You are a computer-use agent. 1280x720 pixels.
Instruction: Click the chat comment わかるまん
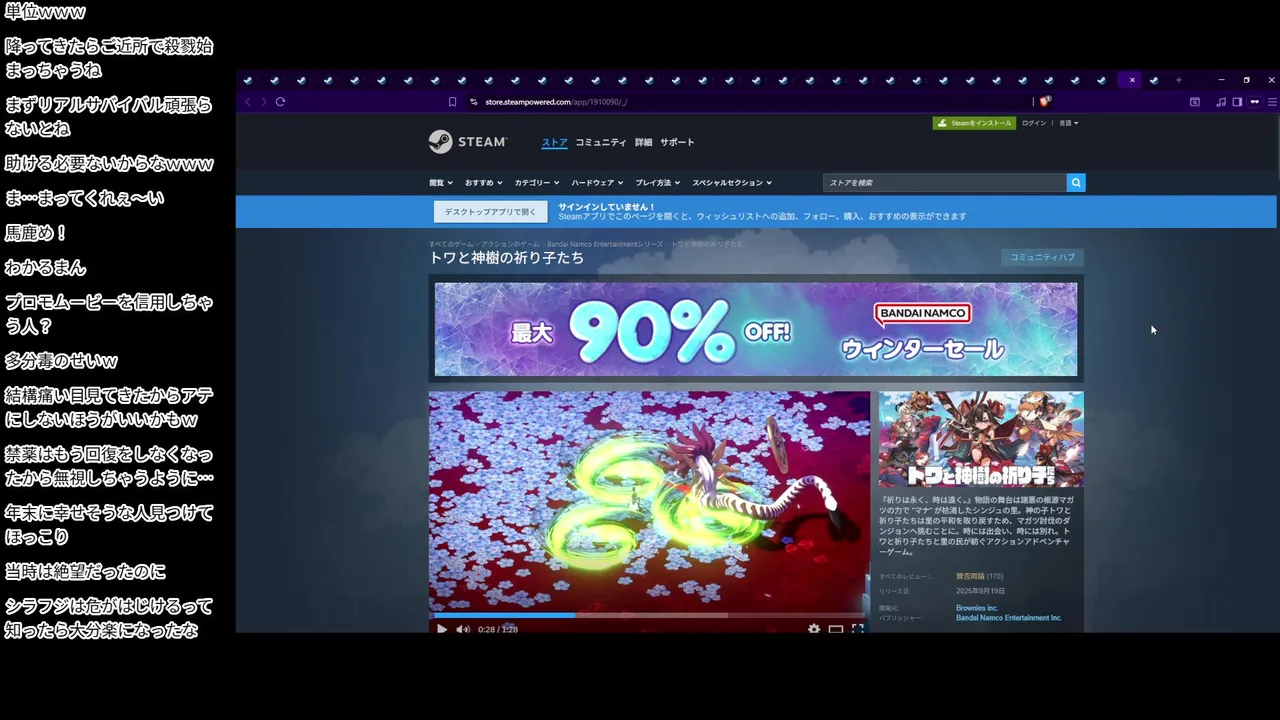coord(45,268)
